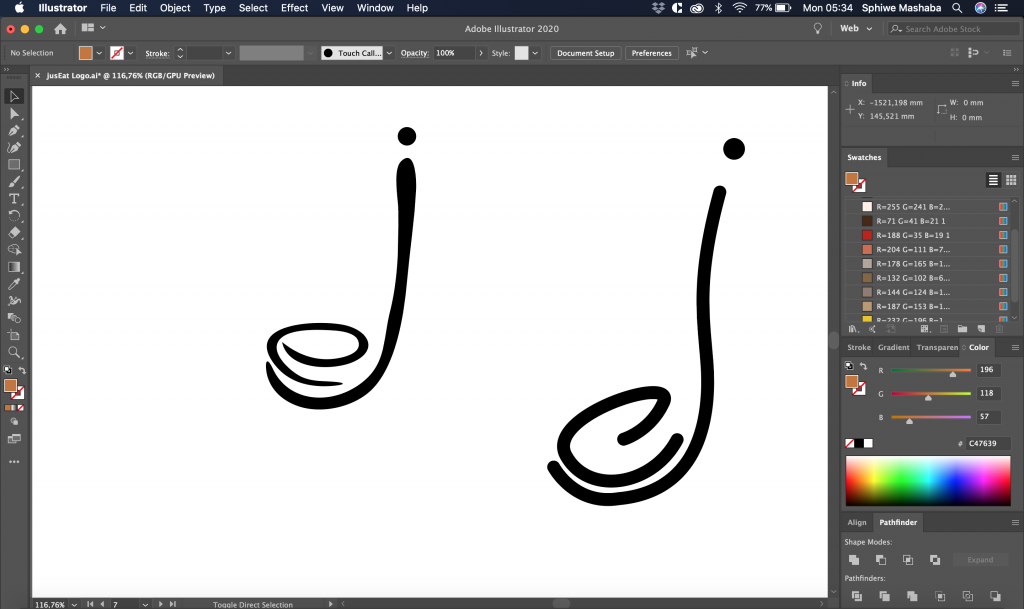
Task: Activate the Type tool
Action: 14,199
